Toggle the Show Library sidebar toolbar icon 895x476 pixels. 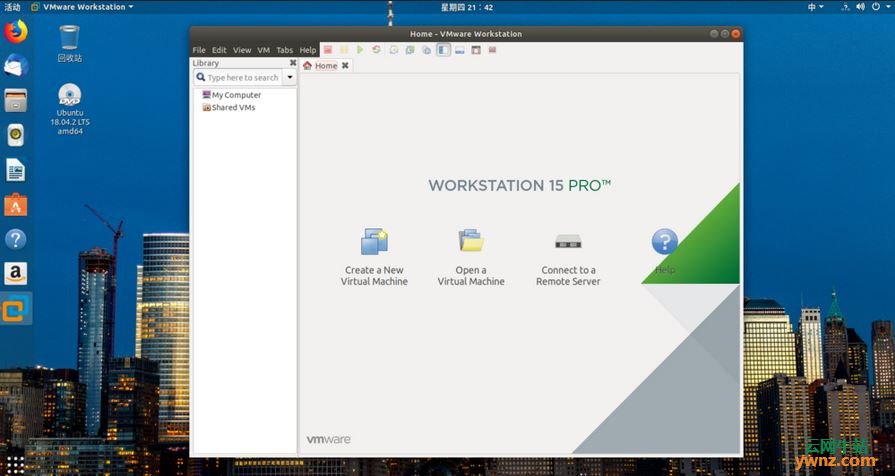click(x=444, y=50)
